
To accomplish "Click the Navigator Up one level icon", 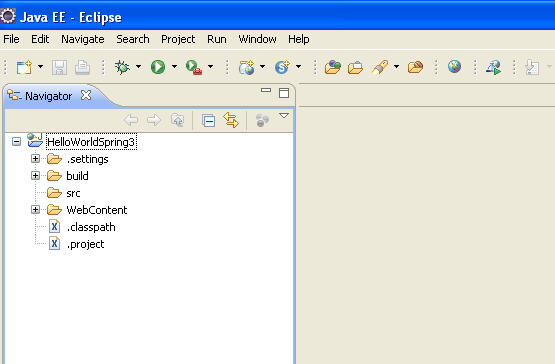I will pyautogui.click(x=177, y=120).
